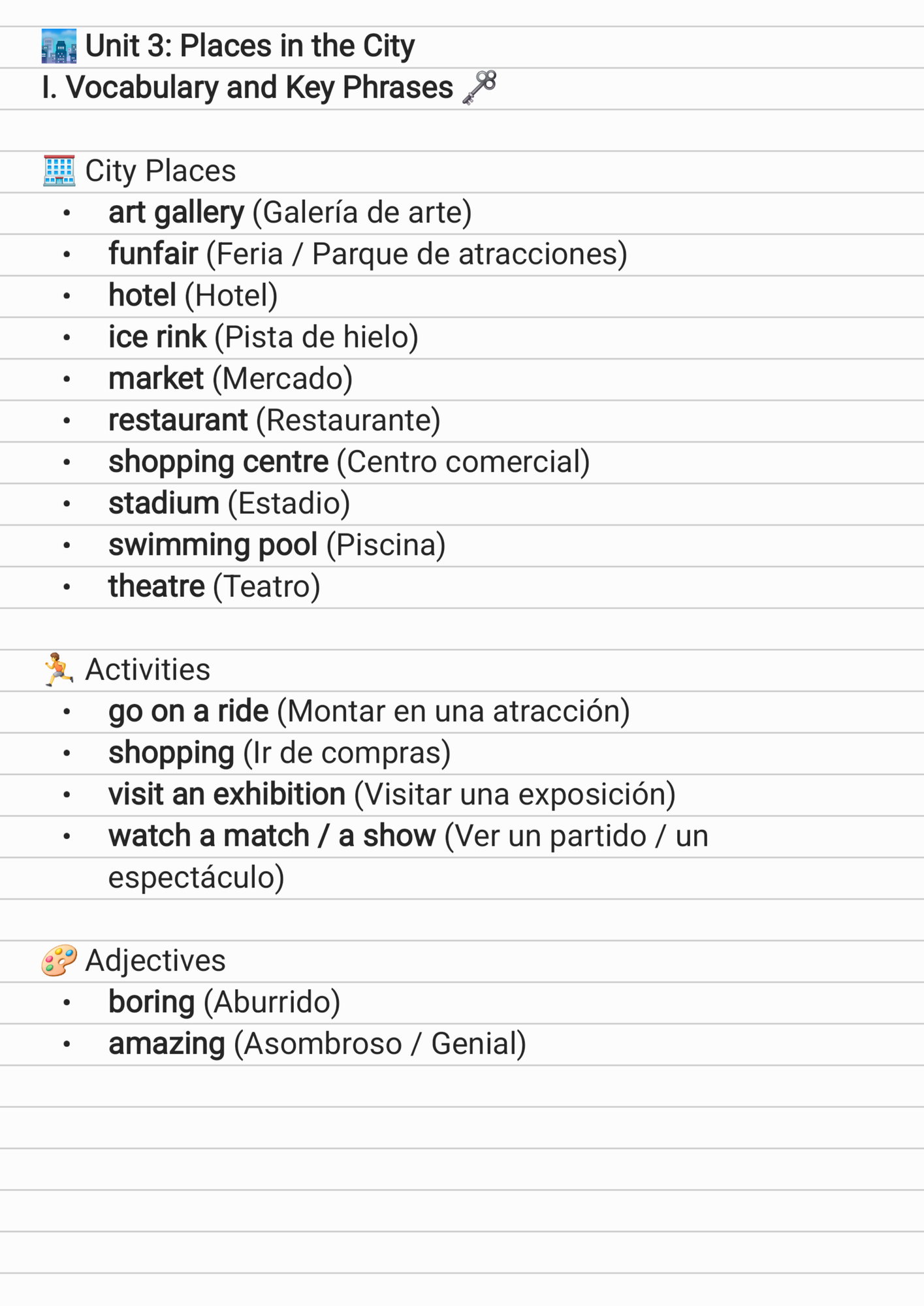Screen dimensions: 924x1306
Task: Click the Adjectives section heading
Action: (x=155, y=961)
